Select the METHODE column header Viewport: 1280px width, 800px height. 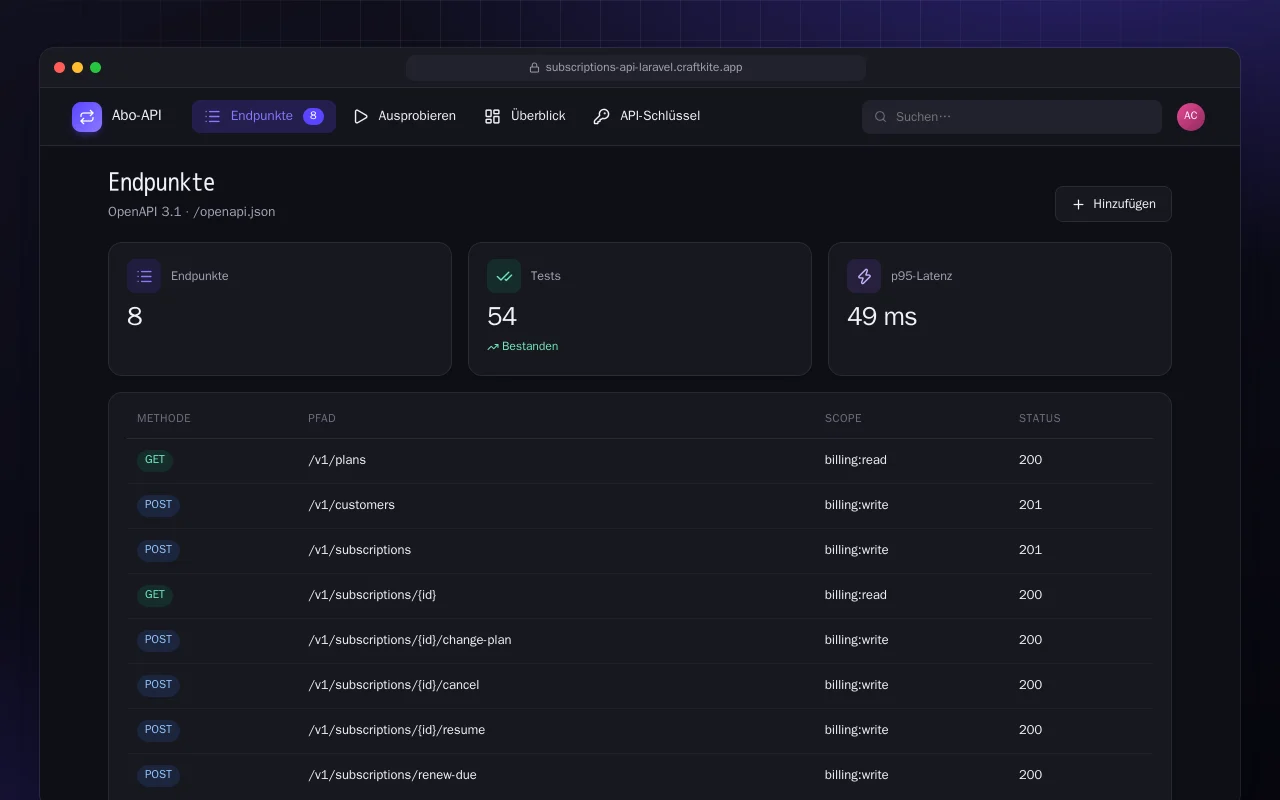pos(164,418)
